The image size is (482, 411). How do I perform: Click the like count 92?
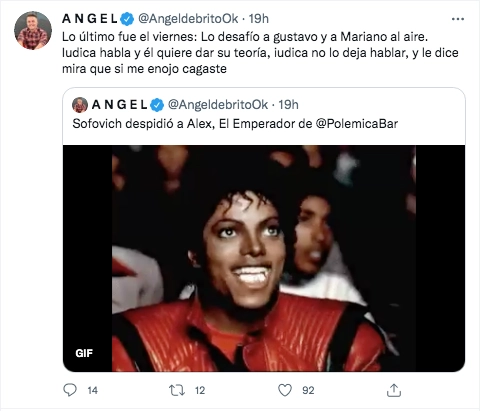pos(308,390)
